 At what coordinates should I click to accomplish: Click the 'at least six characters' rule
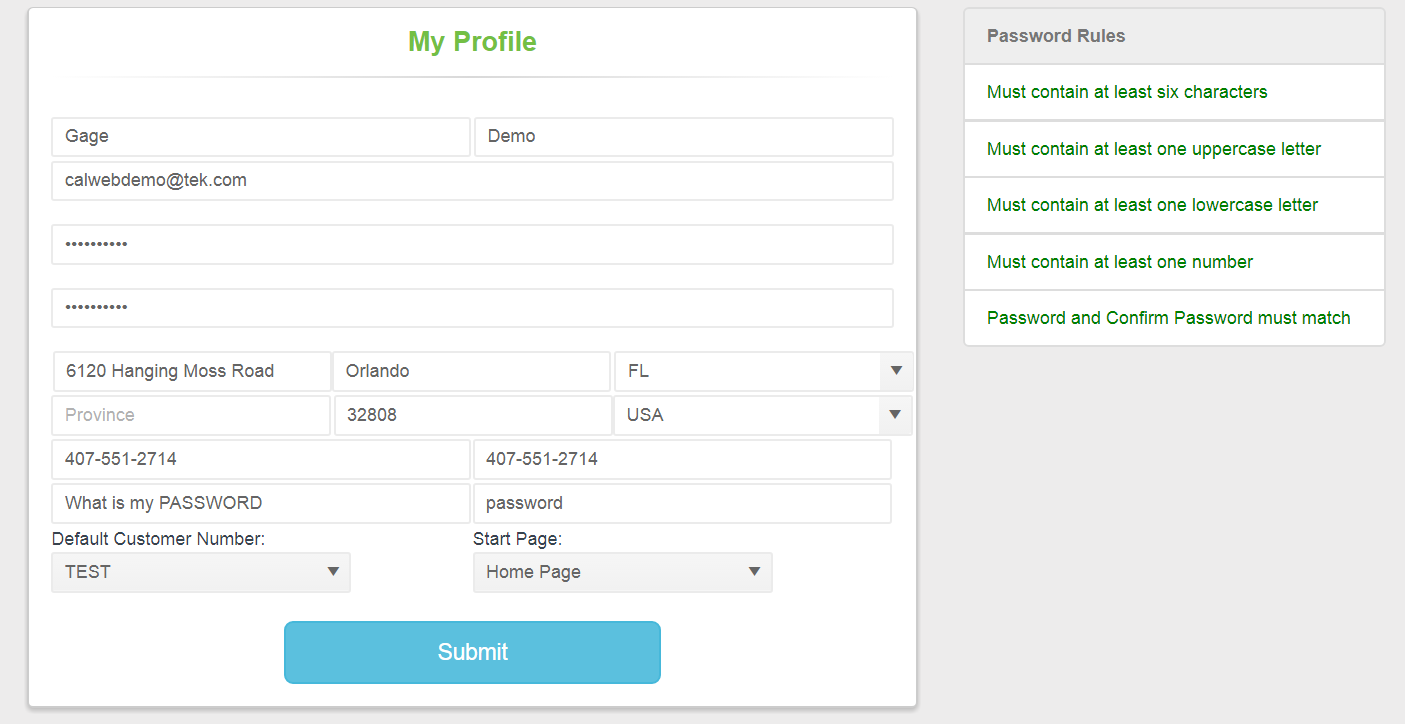point(1127,92)
